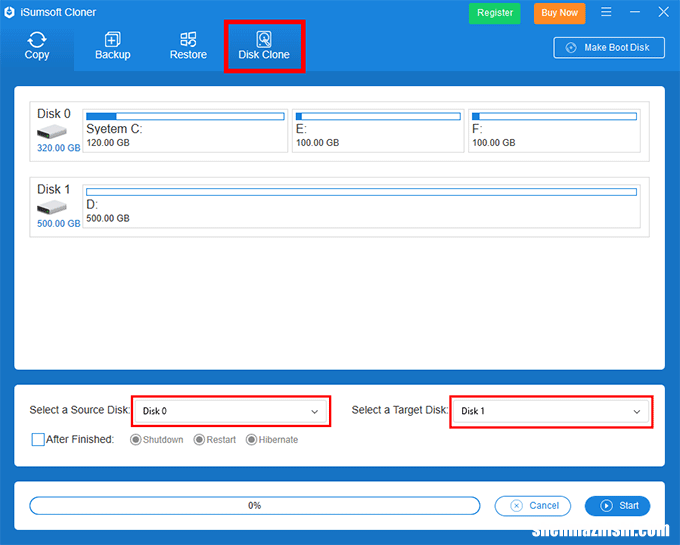
Task: Click the E: partition usage bar
Action: 378,116
